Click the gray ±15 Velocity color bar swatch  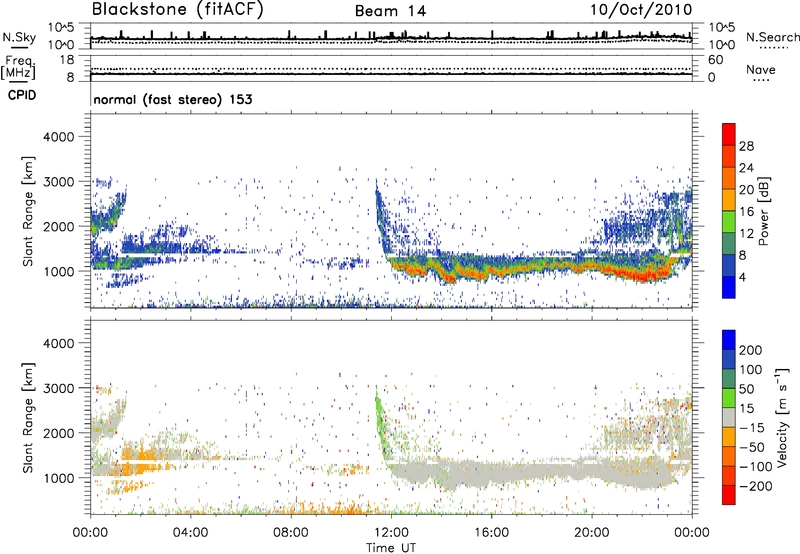point(729,417)
